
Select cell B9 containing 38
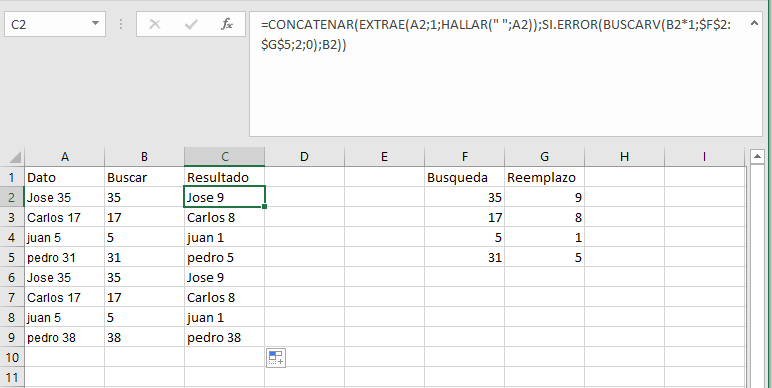coord(144,337)
